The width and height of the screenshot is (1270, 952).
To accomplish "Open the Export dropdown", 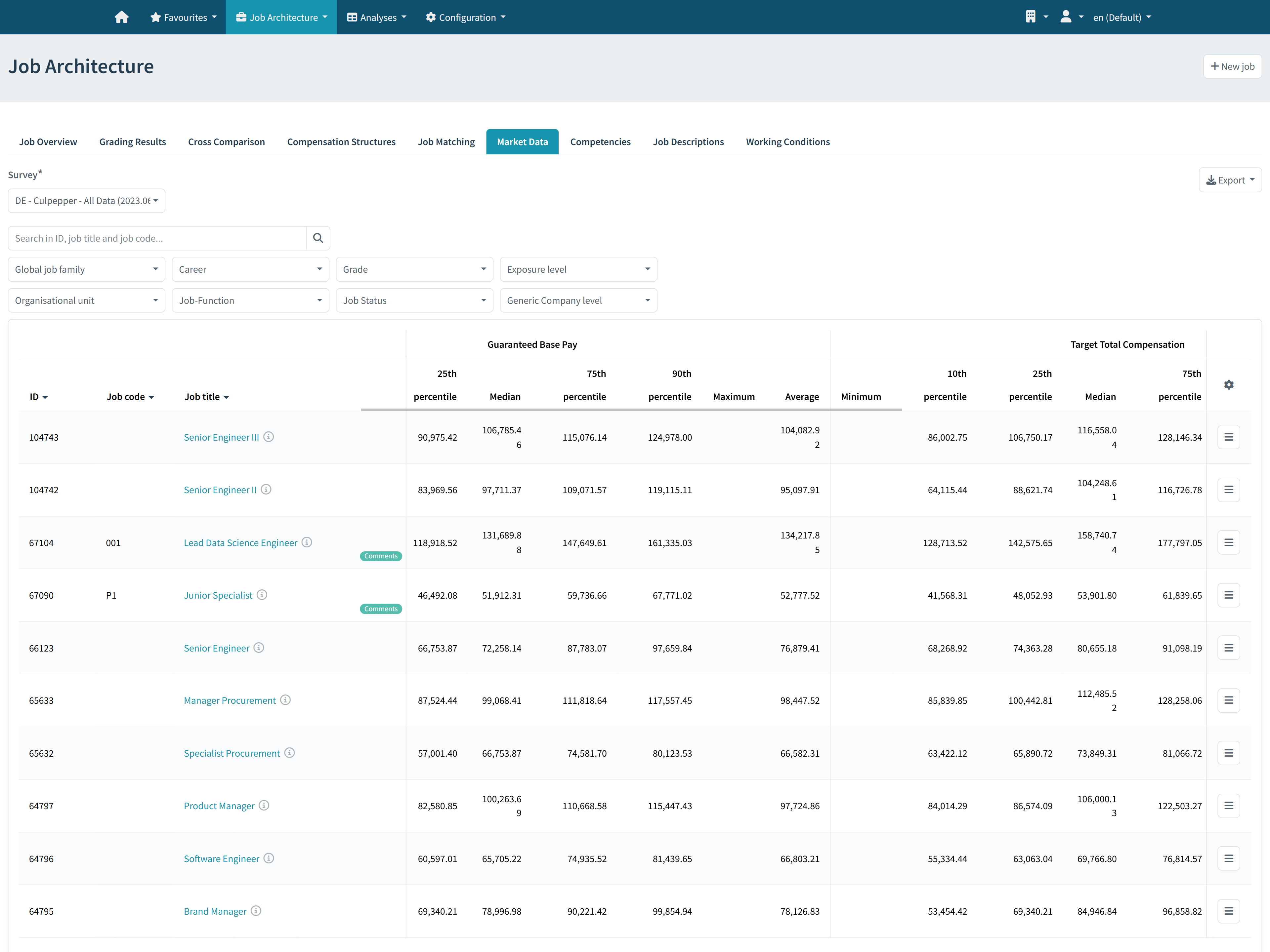I will click(x=1230, y=180).
